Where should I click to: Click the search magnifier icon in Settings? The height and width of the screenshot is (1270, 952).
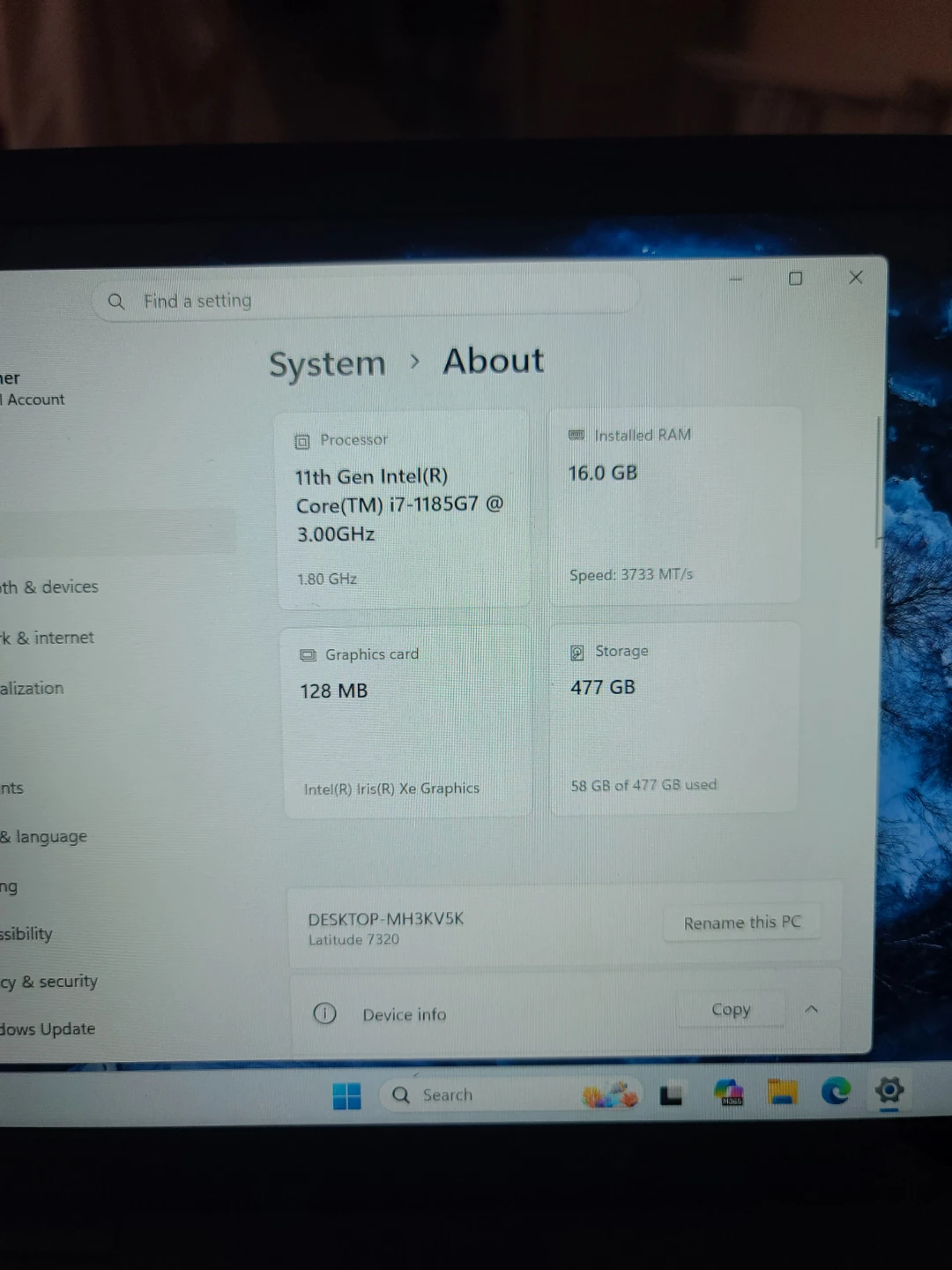[x=116, y=302]
